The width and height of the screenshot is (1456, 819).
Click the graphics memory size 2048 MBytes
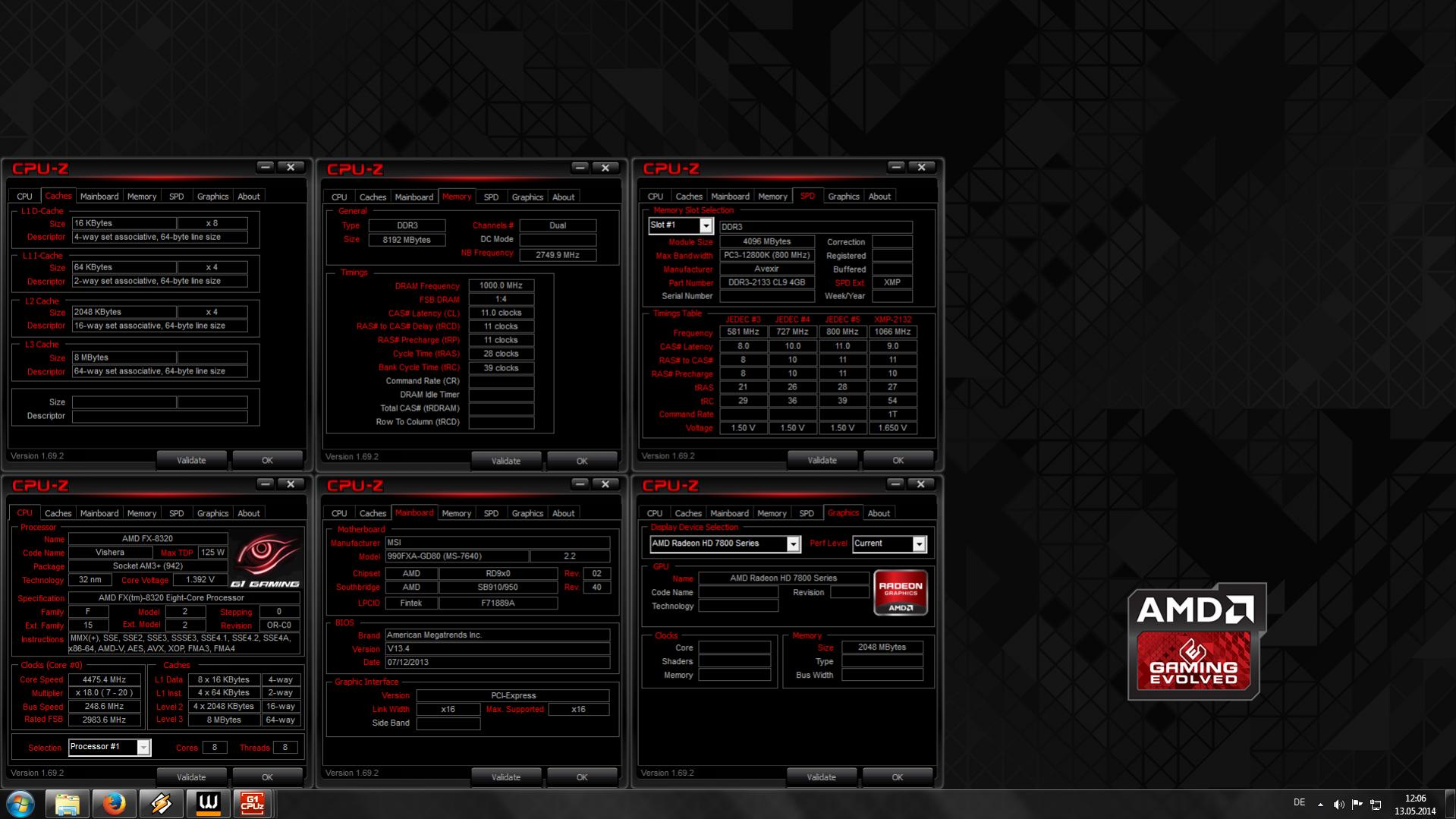[x=882, y=647]
